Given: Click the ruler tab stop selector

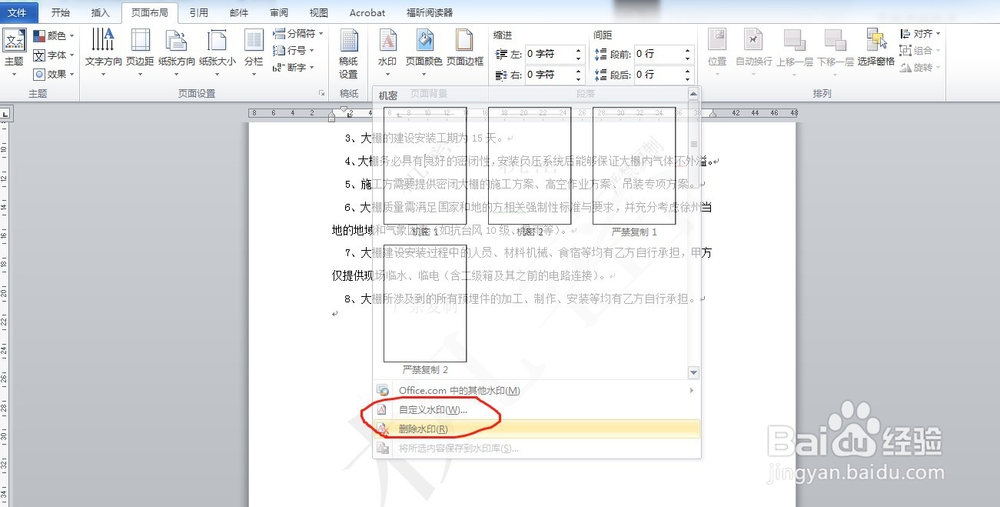Looking at the screenshot, I should coord(4,115).
